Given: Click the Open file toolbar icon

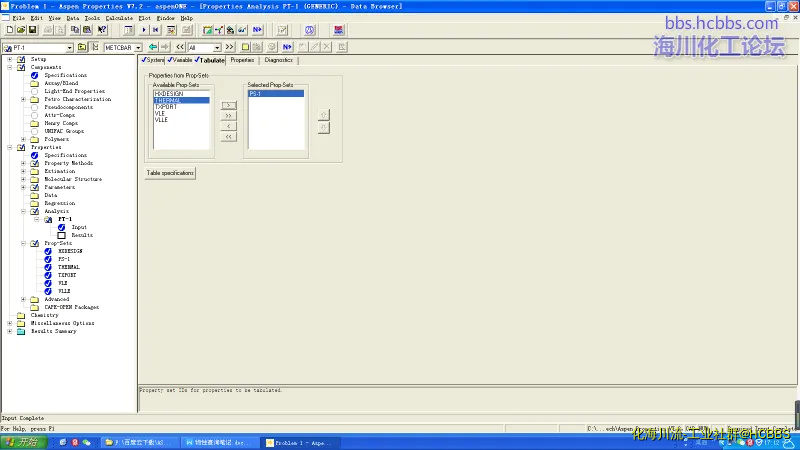Looking at the screenshot, I should coord(21,30).
